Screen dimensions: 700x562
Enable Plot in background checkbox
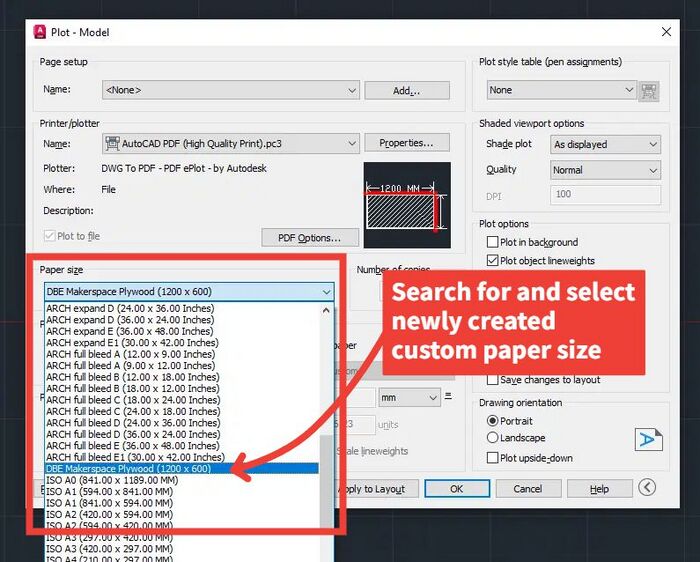tap(492, 242)
